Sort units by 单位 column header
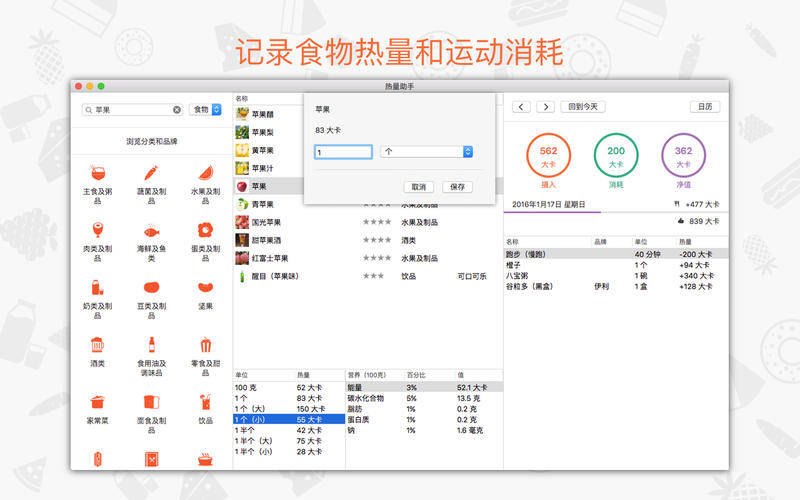This screenshot has width=800, height=500. tap(263, 375)
